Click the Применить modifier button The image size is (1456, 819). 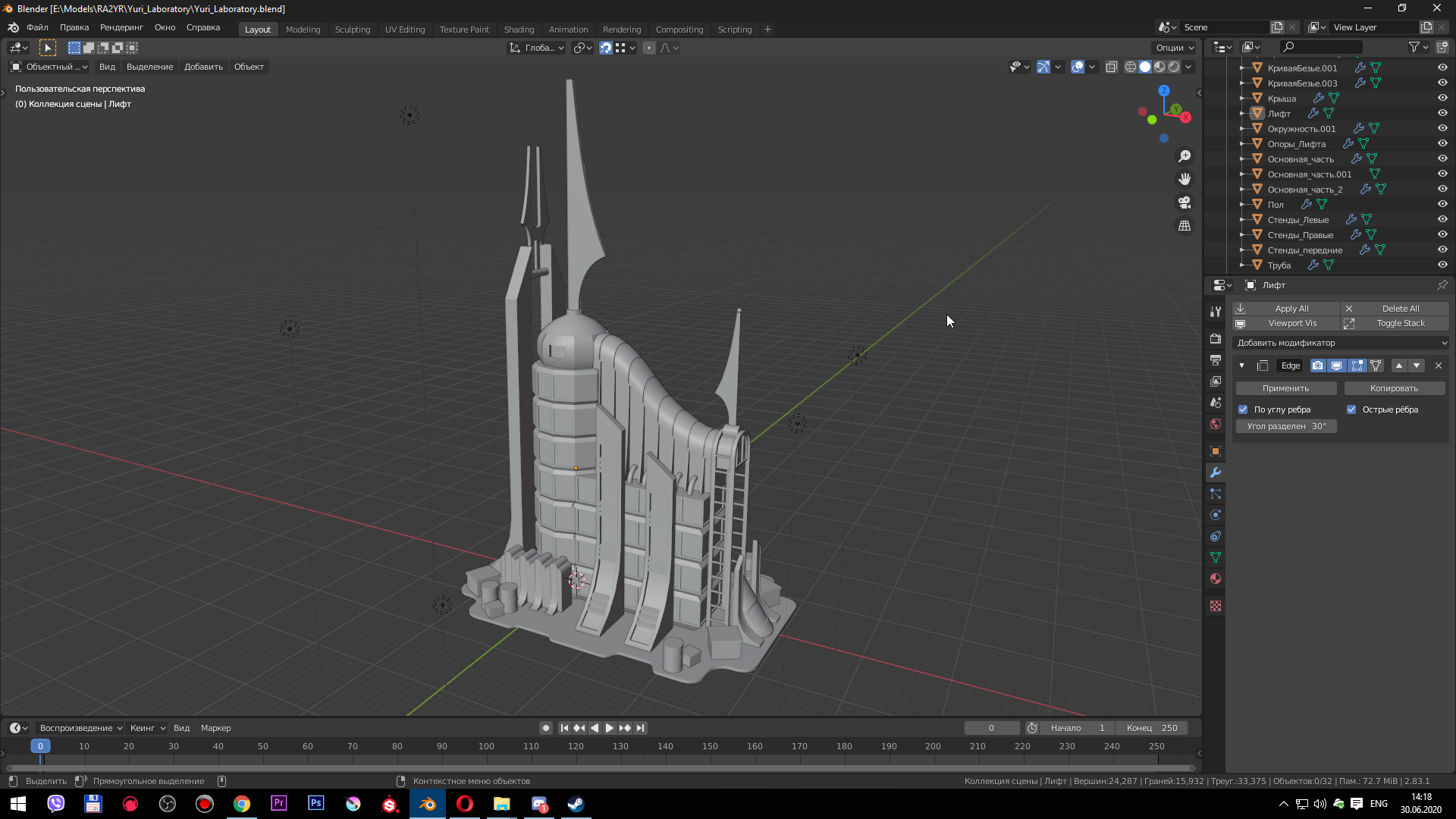[x=1285, y=388]
